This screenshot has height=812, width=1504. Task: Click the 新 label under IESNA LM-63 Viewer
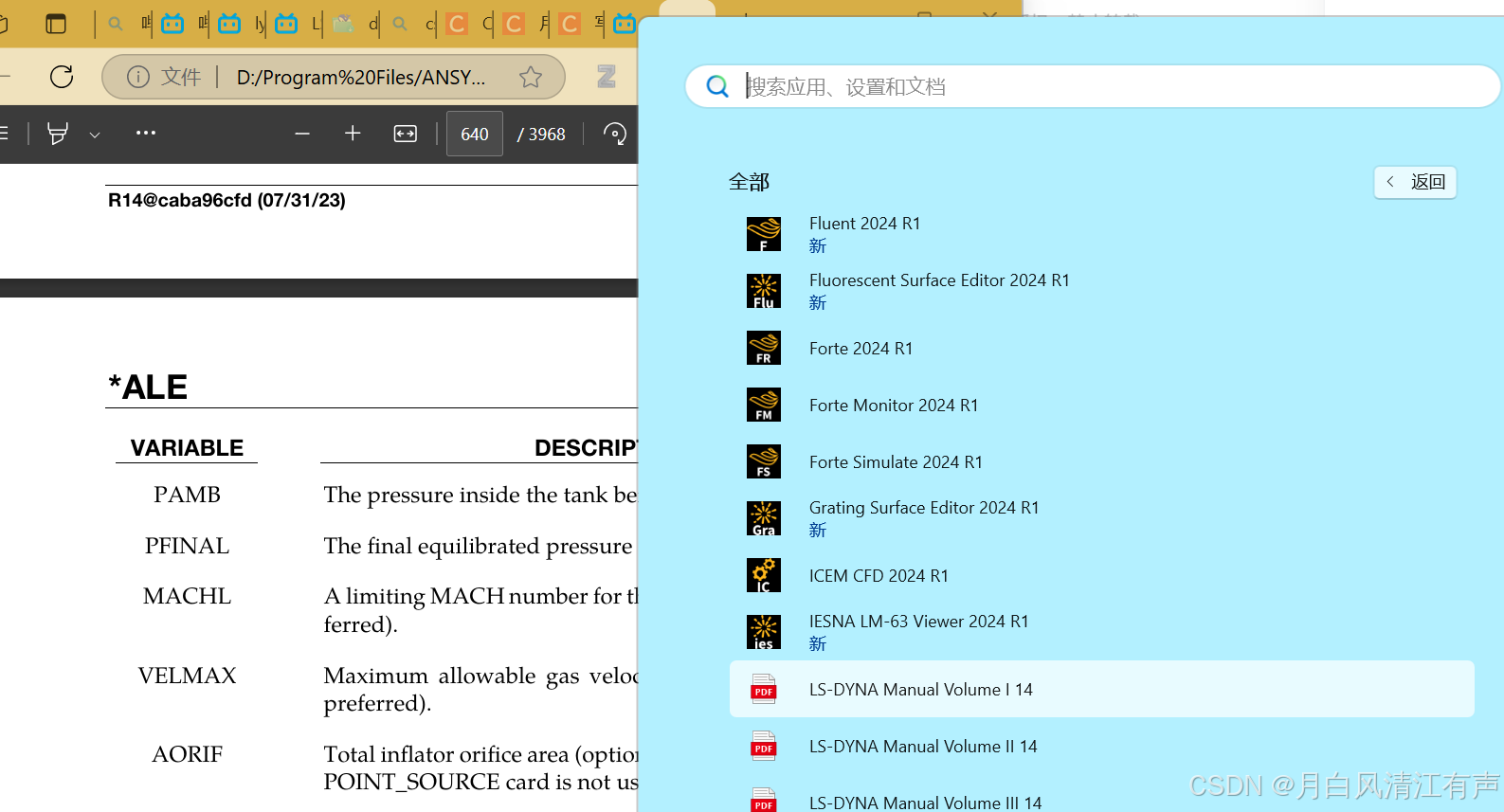[x=818, y=644]
